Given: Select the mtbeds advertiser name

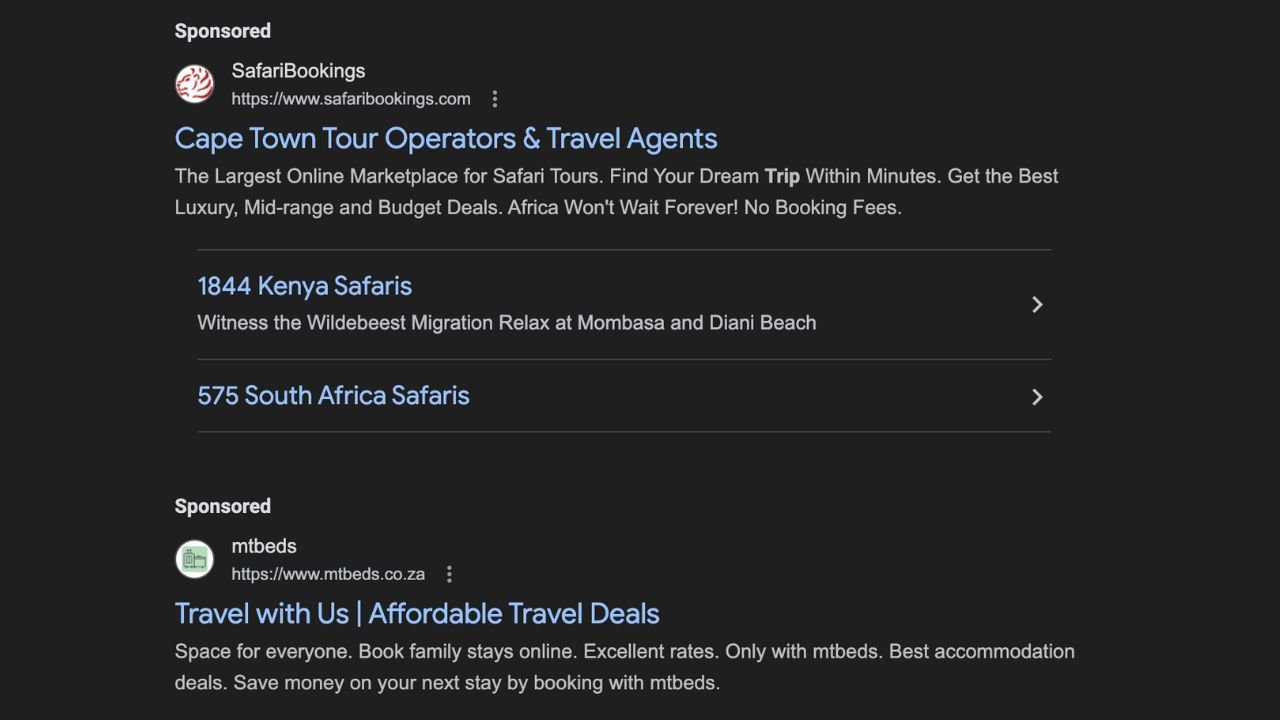Looking at the screenshot, I should pos(264,546).
